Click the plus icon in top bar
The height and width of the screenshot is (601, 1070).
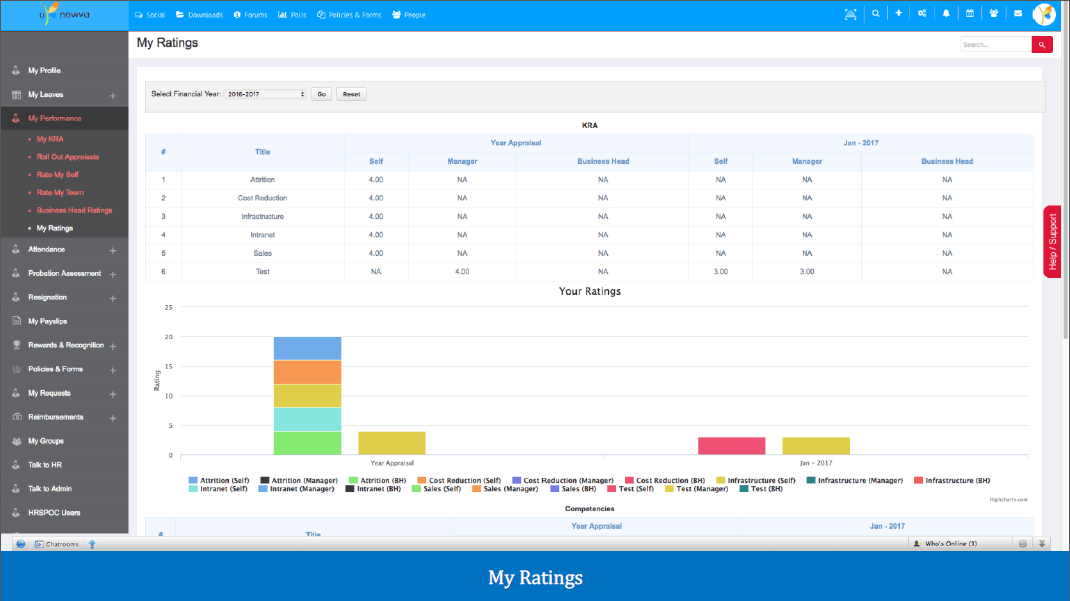tap(899, 14)
